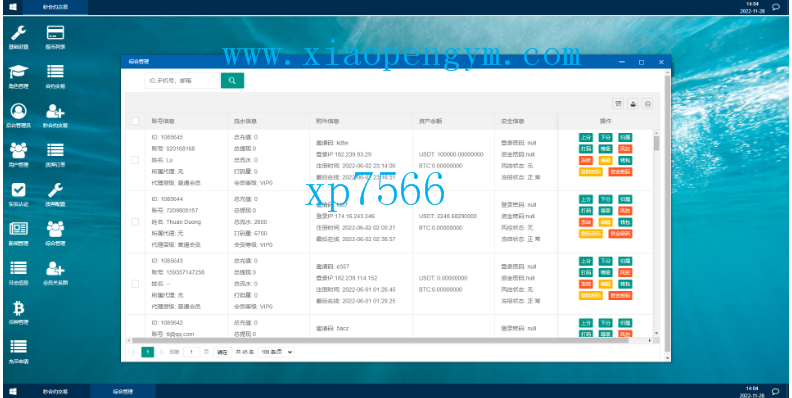Open the newspaper 新闻管理 desktop icon
This screenshot has height=398, width=792.
tap(19, 233)
